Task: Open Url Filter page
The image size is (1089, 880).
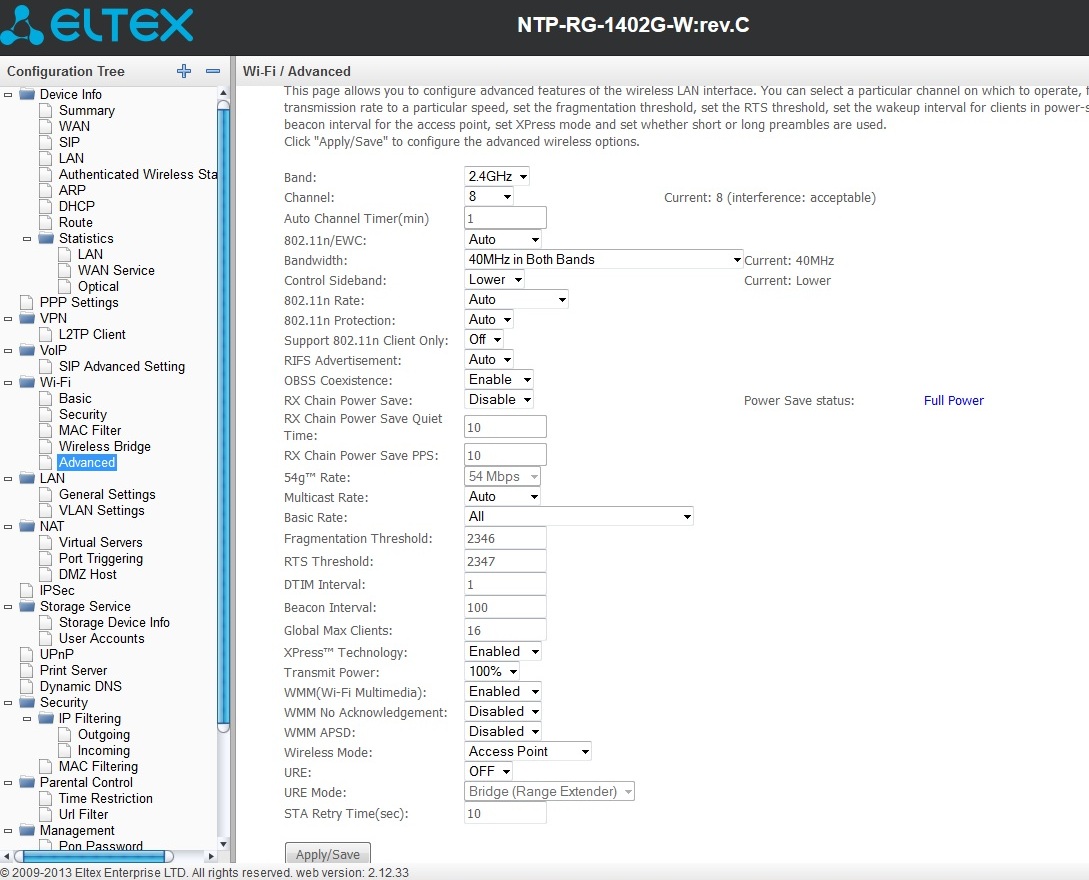Action: click(83, 814)
